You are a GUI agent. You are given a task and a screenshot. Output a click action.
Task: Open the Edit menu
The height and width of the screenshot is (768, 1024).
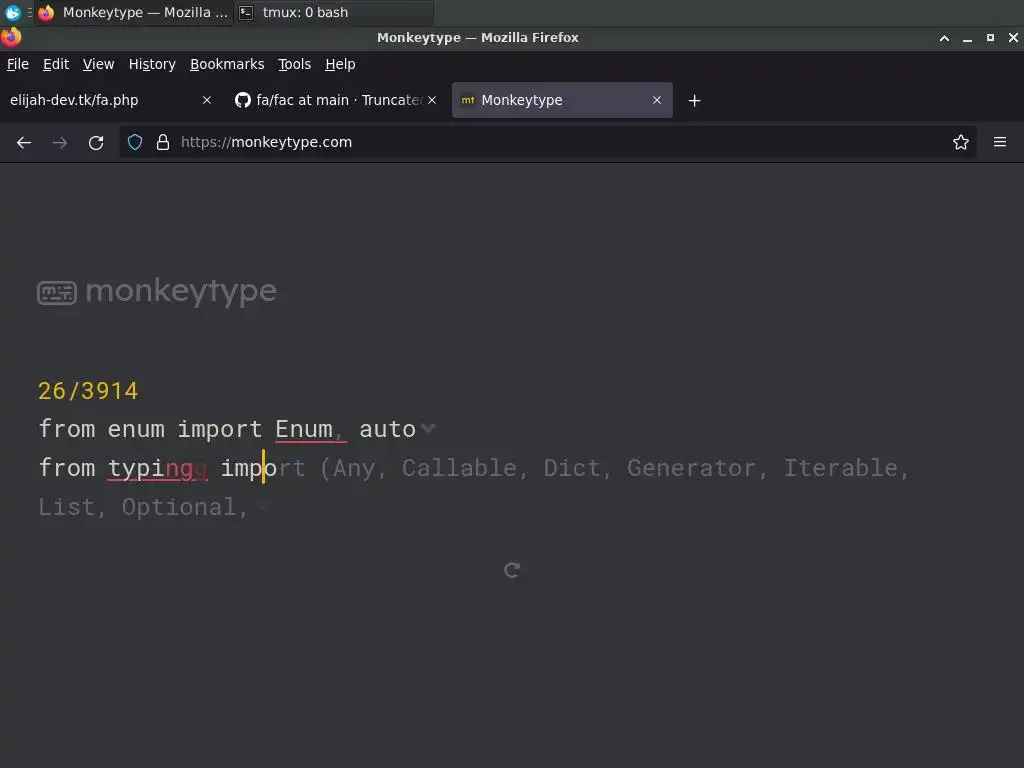click(56, 64)
